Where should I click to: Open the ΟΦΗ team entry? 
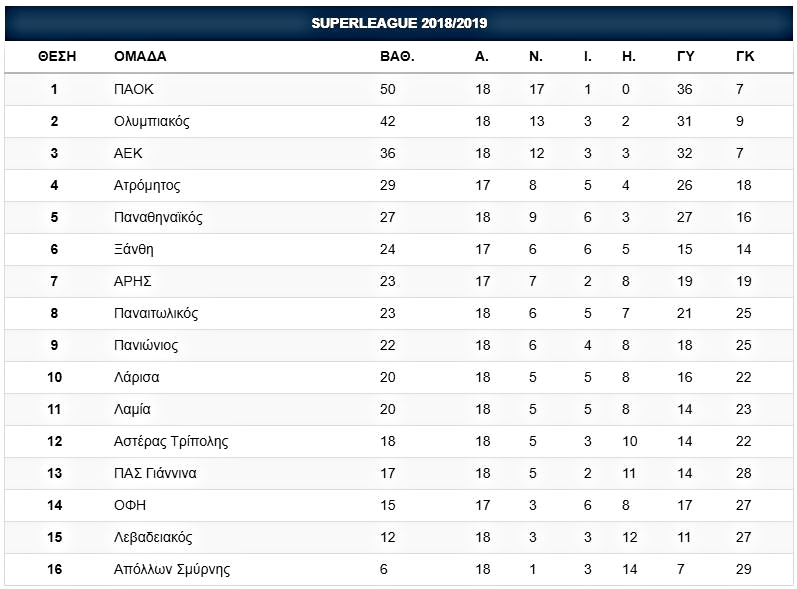coord(130,506)
